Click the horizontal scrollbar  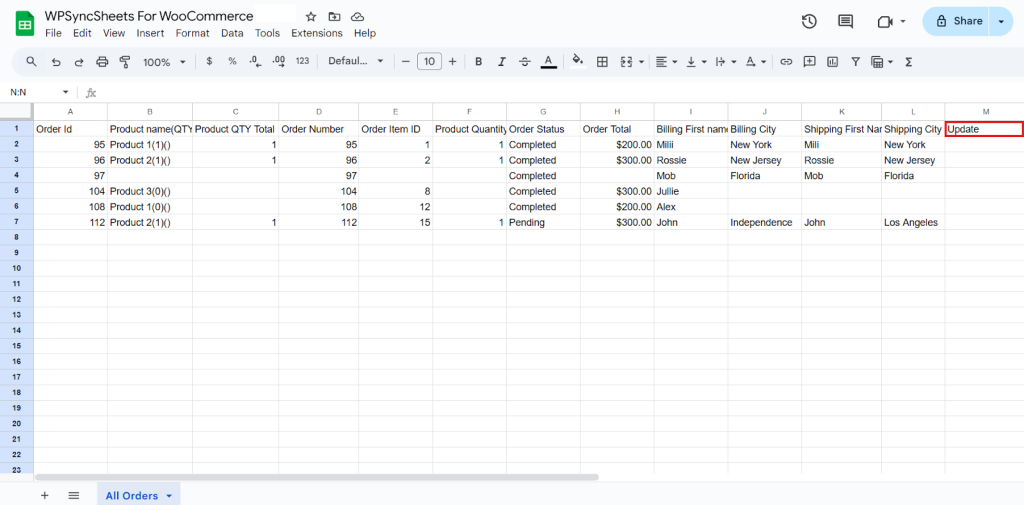point(317,477)
